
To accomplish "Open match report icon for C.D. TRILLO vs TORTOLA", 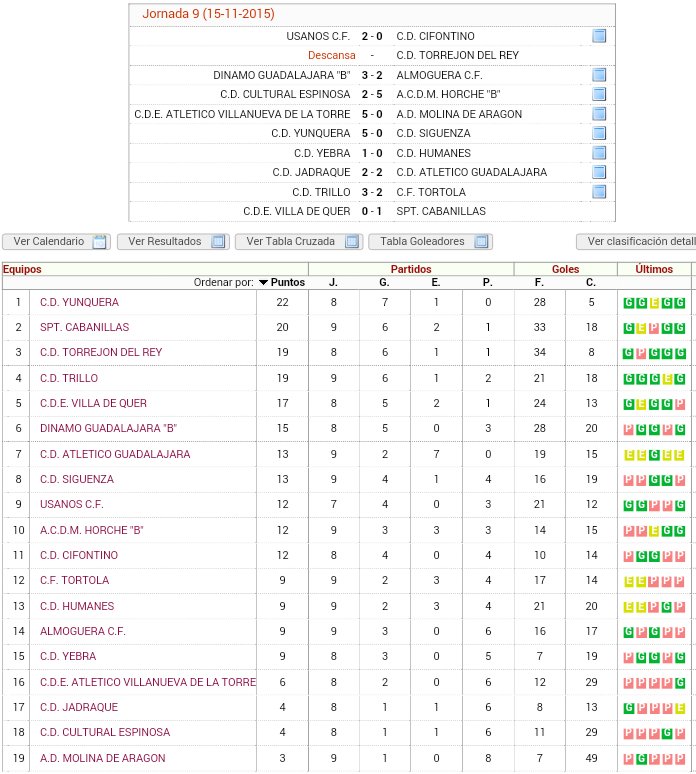I will click(599, 192).
